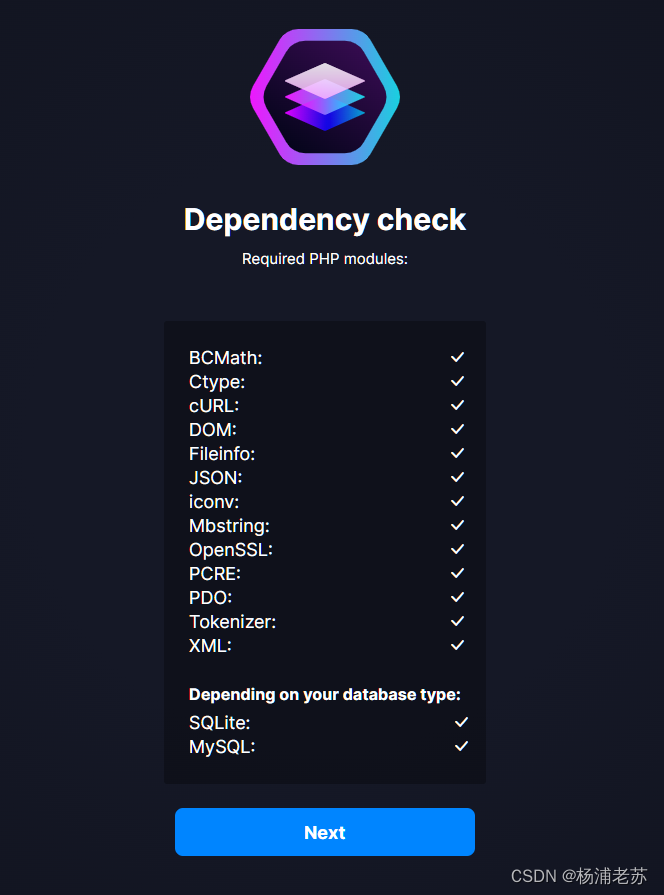The height and width of the screenshot is (895, 664).
Task: Click the Tokenizer module checkmark
Action: point(456,621)
